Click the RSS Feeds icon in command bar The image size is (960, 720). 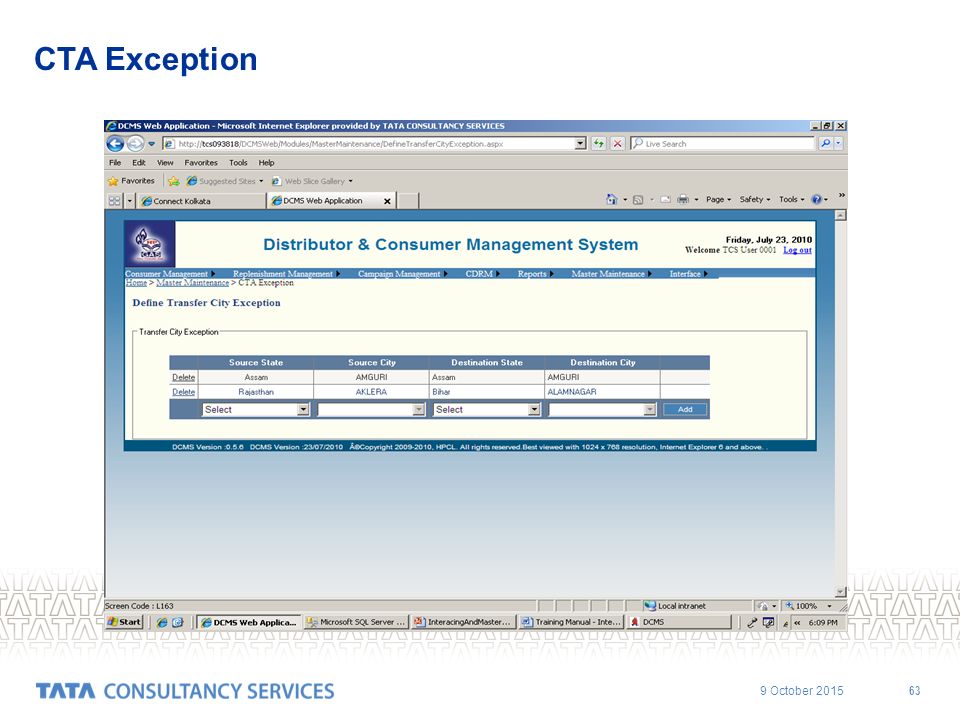click(x=638, y=200)
